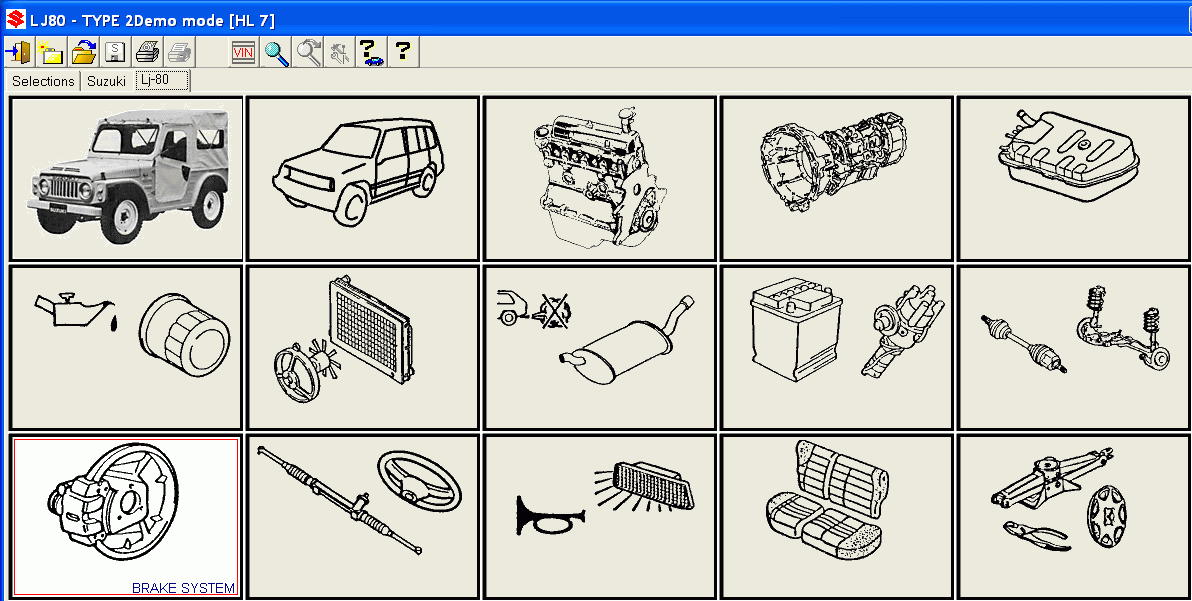The width and height of the screenshot is (1192, 601).
Task: Open the fuel tank category
Action: [x=1074, y=179]
